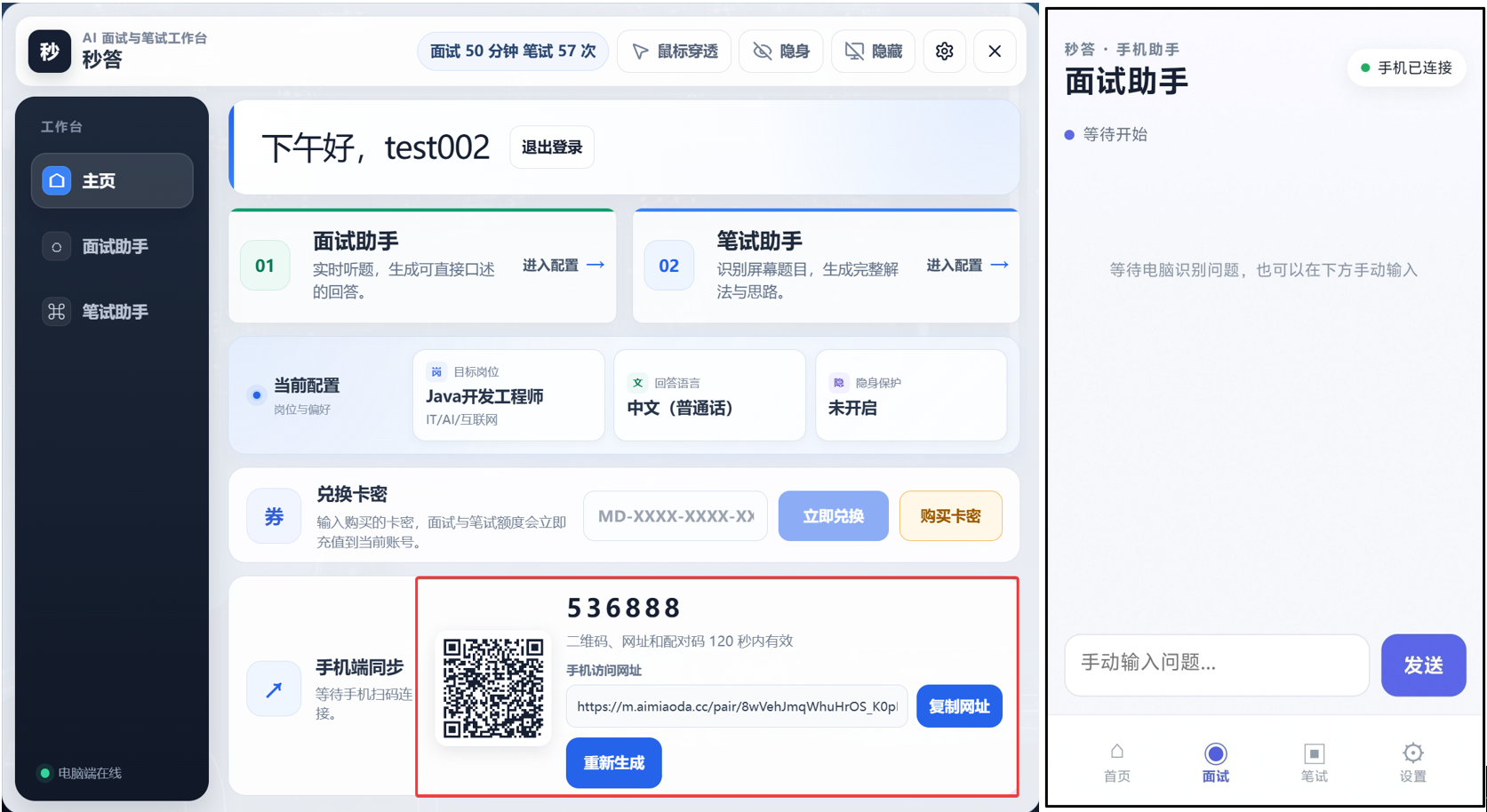Click 退出登录 to log out
Image resolution: width=1487 pixels, height=812 pixels.
click(x=552, y=147)
